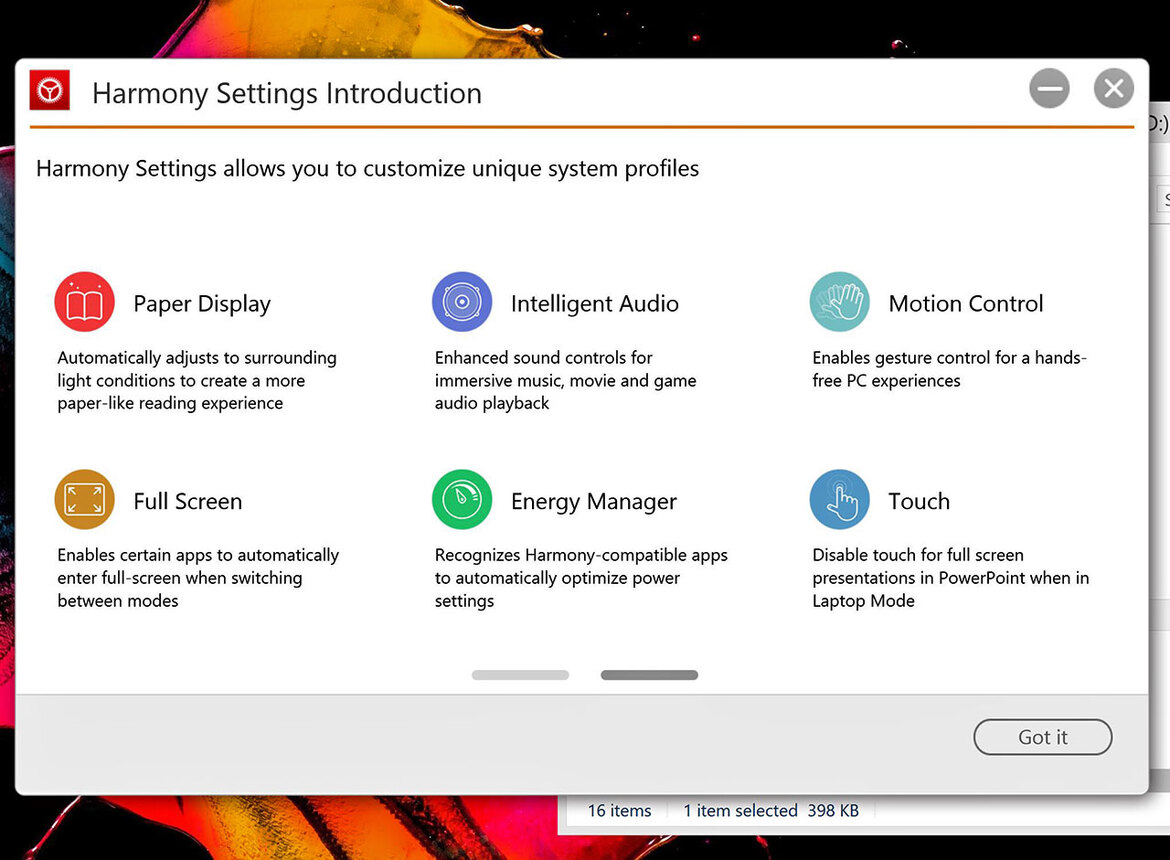Click the Intelligent Audio speaker icon

click(462, 302)
